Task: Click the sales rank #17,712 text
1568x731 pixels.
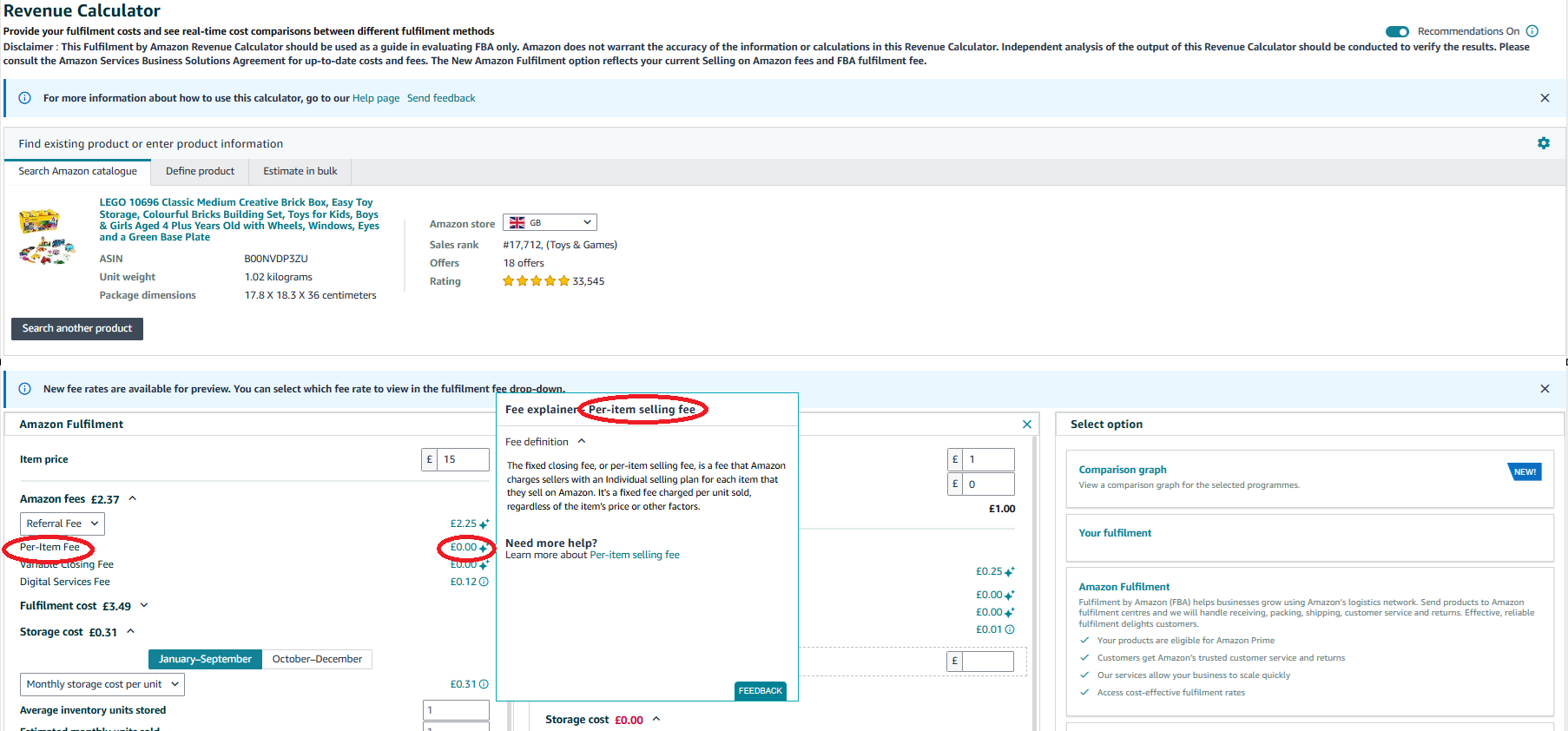Action: [560, 245]
